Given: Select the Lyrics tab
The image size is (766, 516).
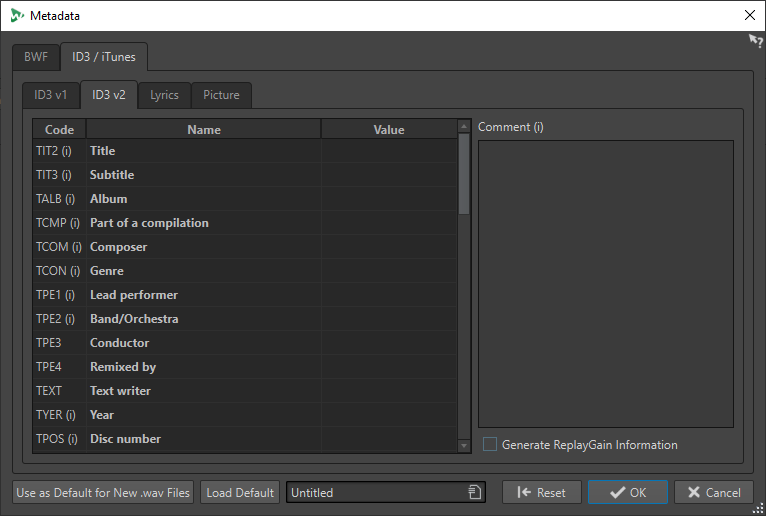Looking at the screenshot, I should [x=164, y=95].
